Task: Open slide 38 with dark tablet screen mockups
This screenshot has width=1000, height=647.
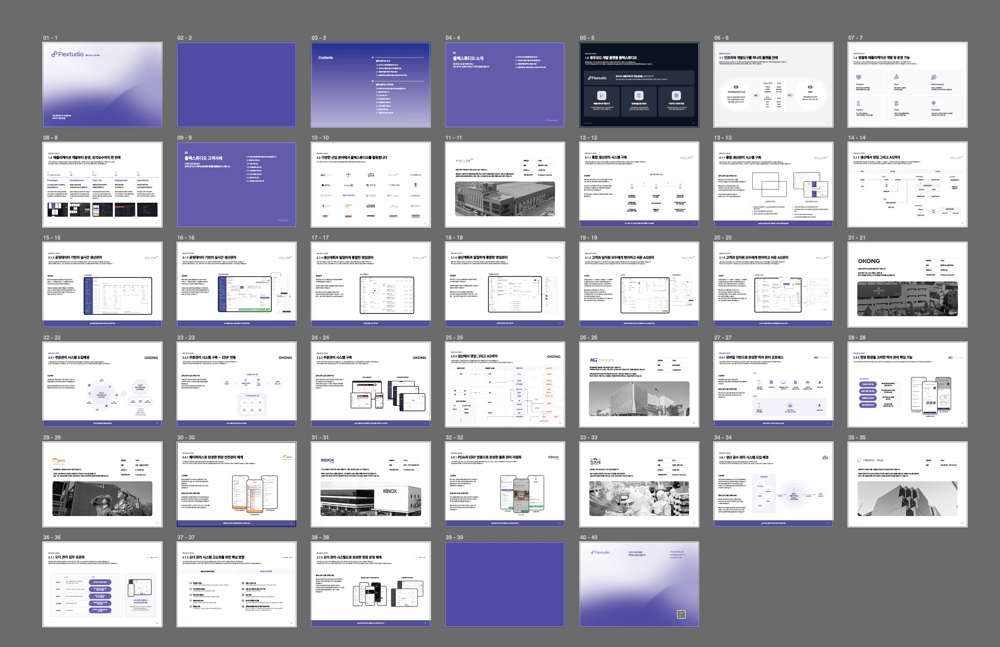Action: click(370, 584)
